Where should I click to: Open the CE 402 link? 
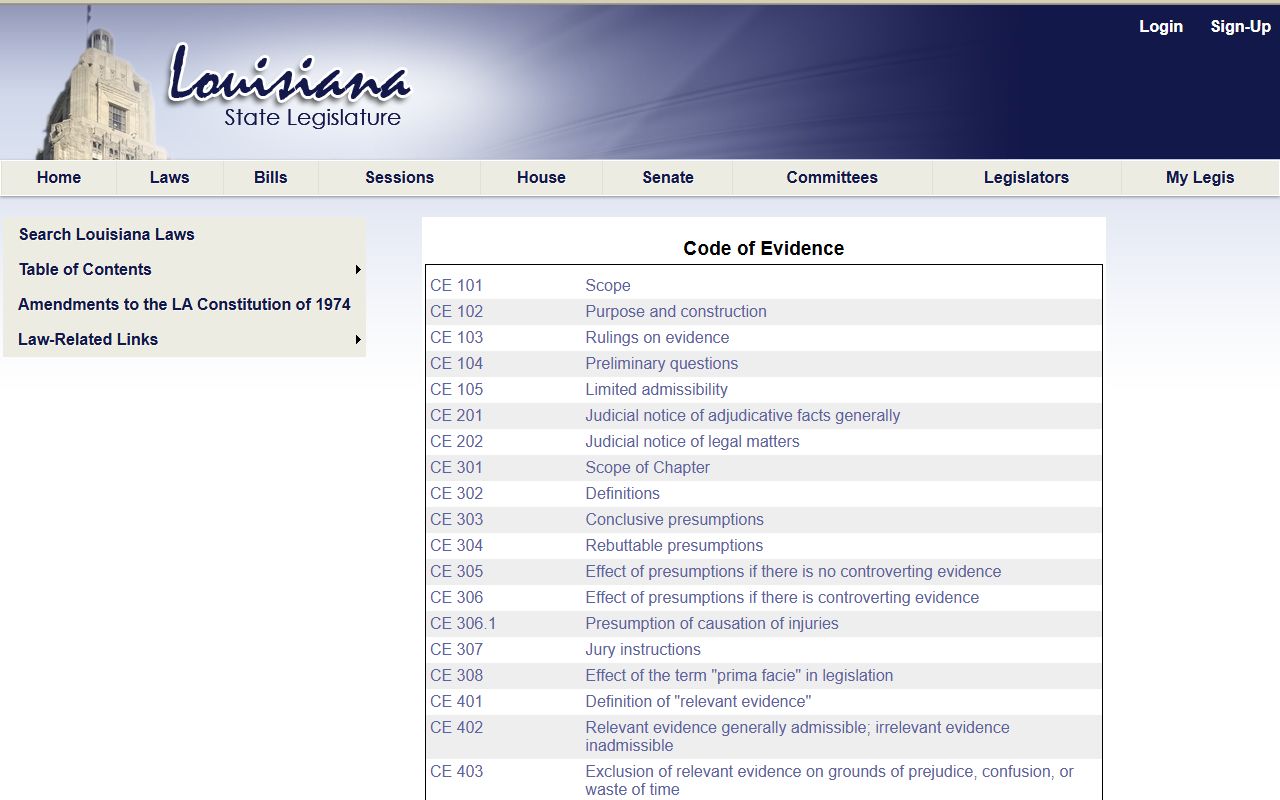(456, 728)
